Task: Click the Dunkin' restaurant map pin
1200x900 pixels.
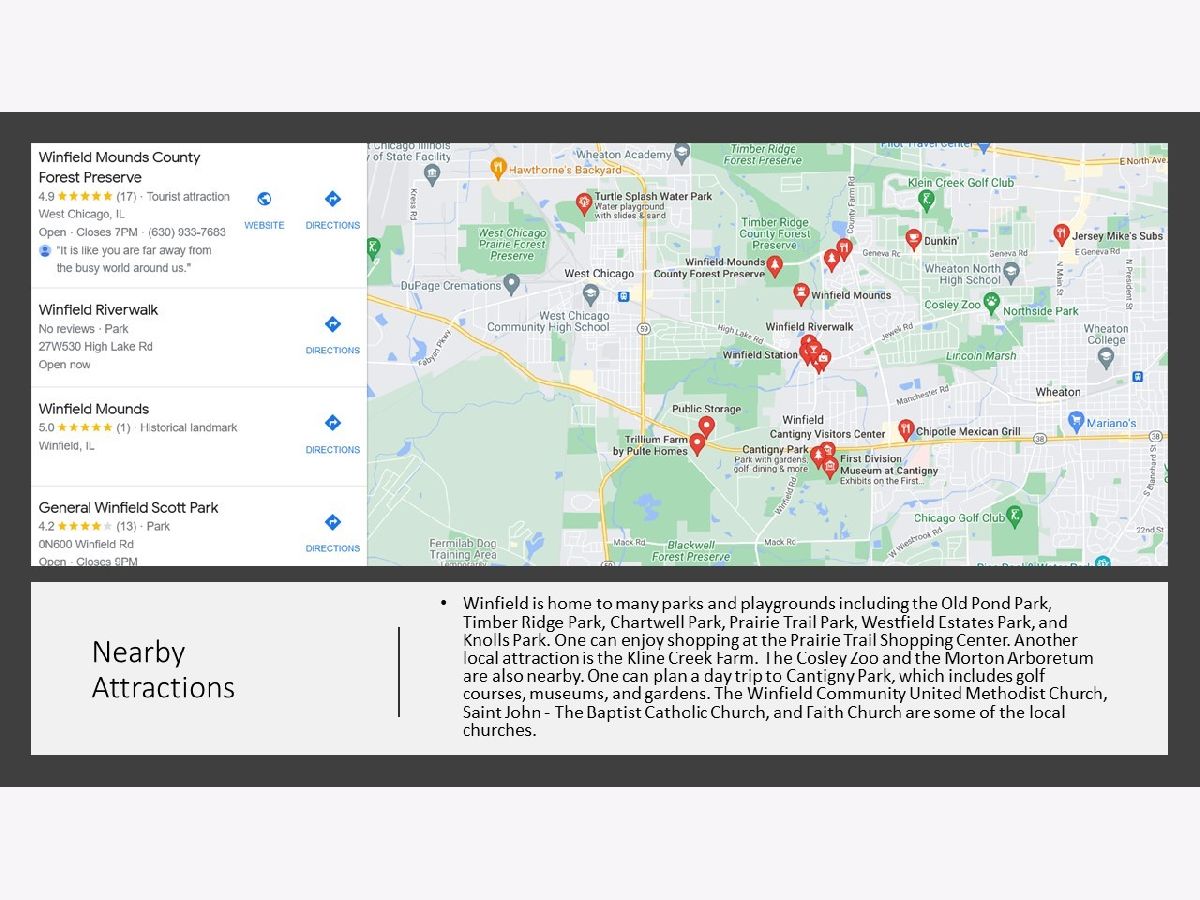Action: point(913,239)
